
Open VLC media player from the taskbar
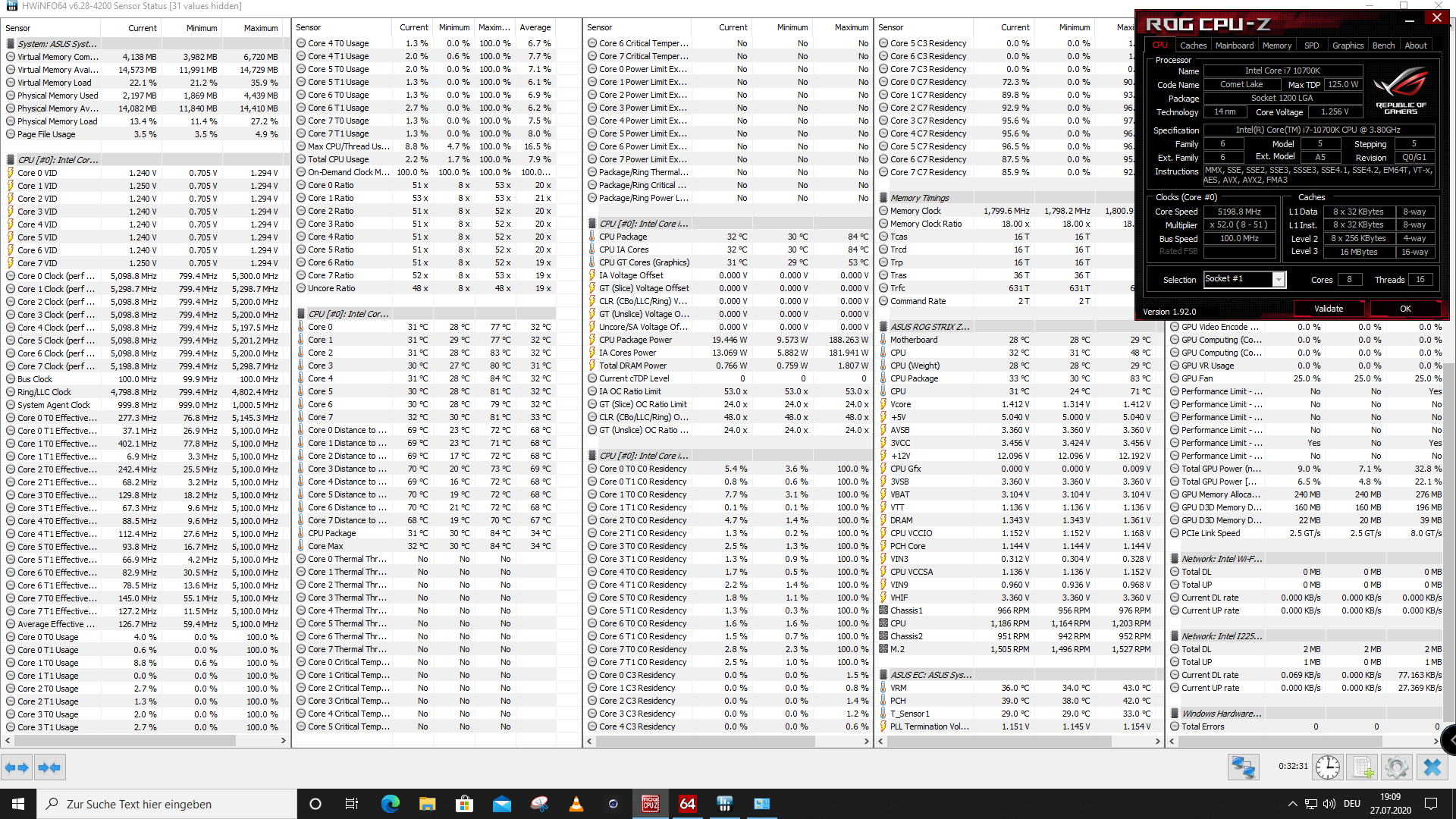(x=576, y=804)
